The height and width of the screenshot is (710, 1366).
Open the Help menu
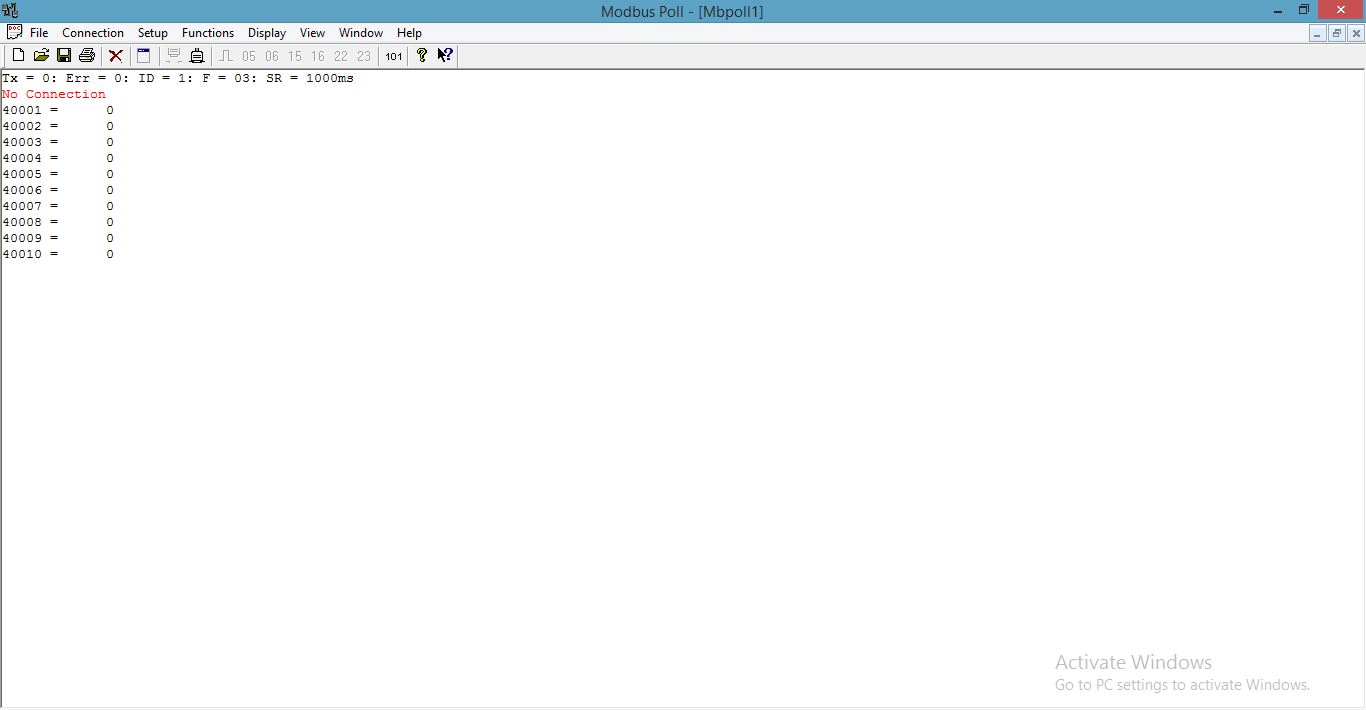(409, 33)
